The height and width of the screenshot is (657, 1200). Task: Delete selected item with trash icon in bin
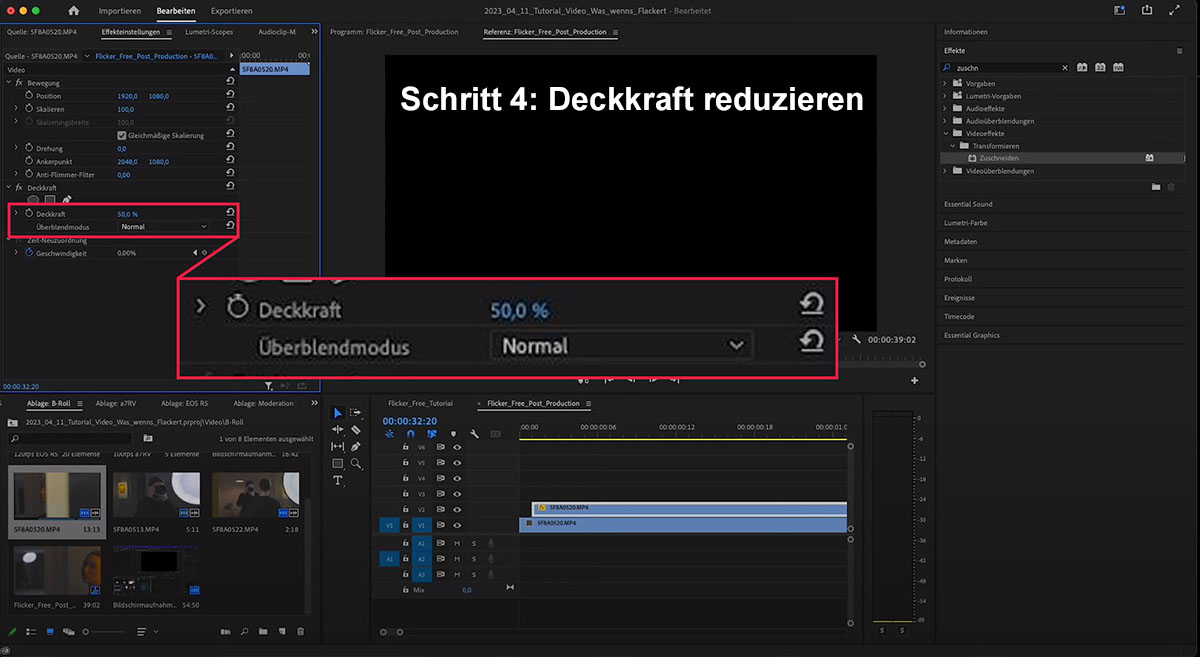(301, 632)
